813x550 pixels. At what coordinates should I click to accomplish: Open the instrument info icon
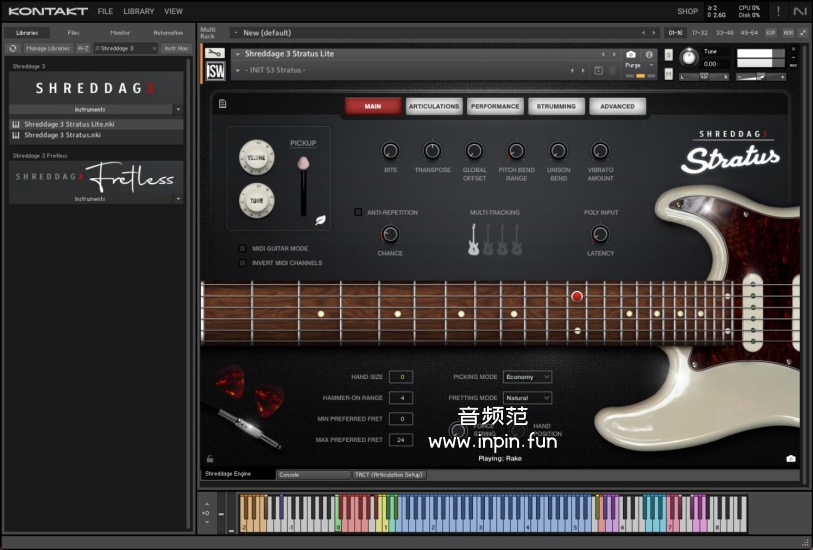pos(649,54)
